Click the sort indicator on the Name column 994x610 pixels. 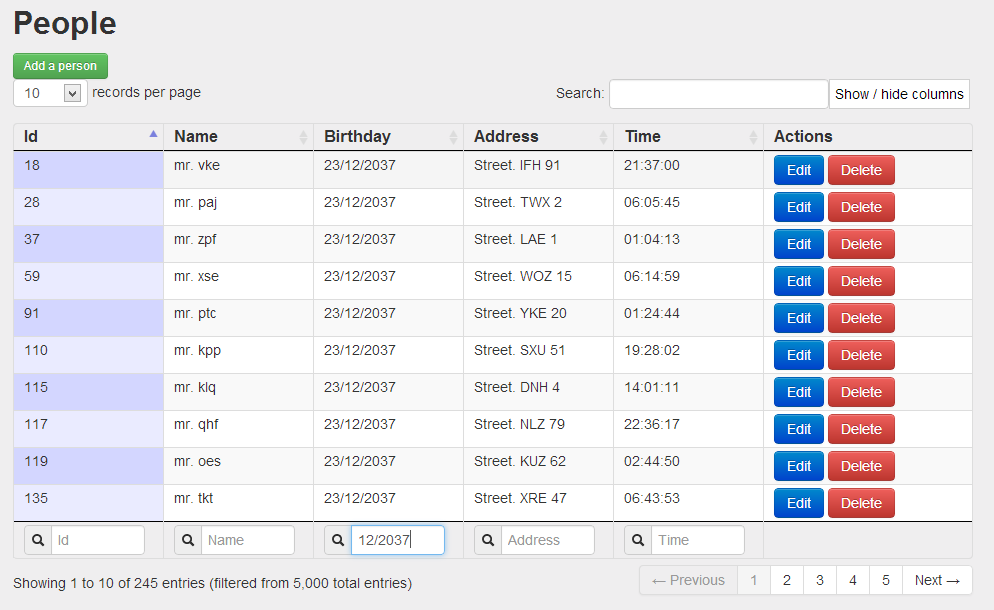click(302, 136)
